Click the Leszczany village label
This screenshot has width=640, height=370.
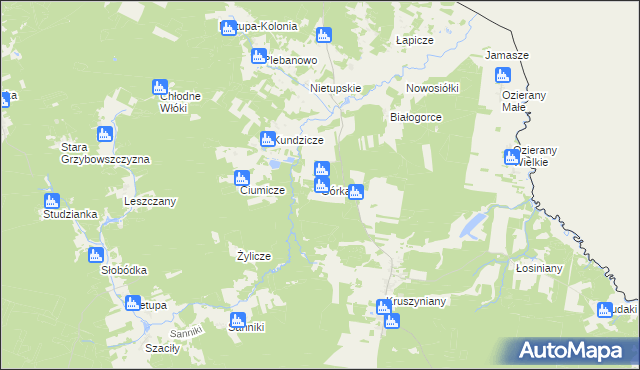[x=150, y=202]
